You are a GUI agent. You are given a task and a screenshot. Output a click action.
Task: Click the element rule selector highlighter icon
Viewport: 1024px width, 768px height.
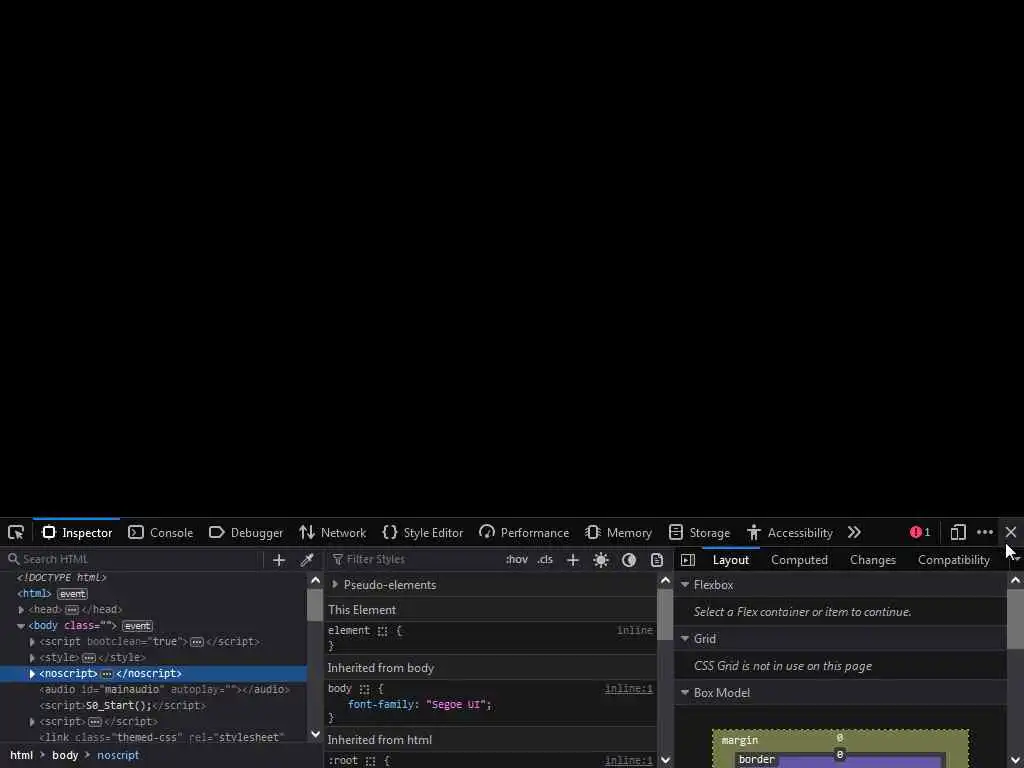pos(383,631)
